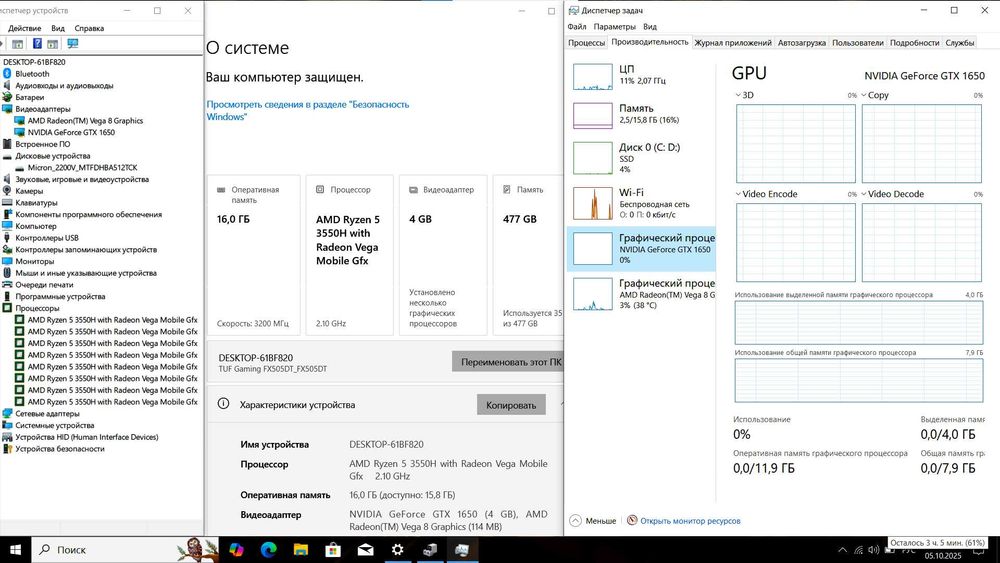The height and width of the screenshot is (563, 1000).
Task: Click the Очереди печати printer icon
Action: [7, 285]
